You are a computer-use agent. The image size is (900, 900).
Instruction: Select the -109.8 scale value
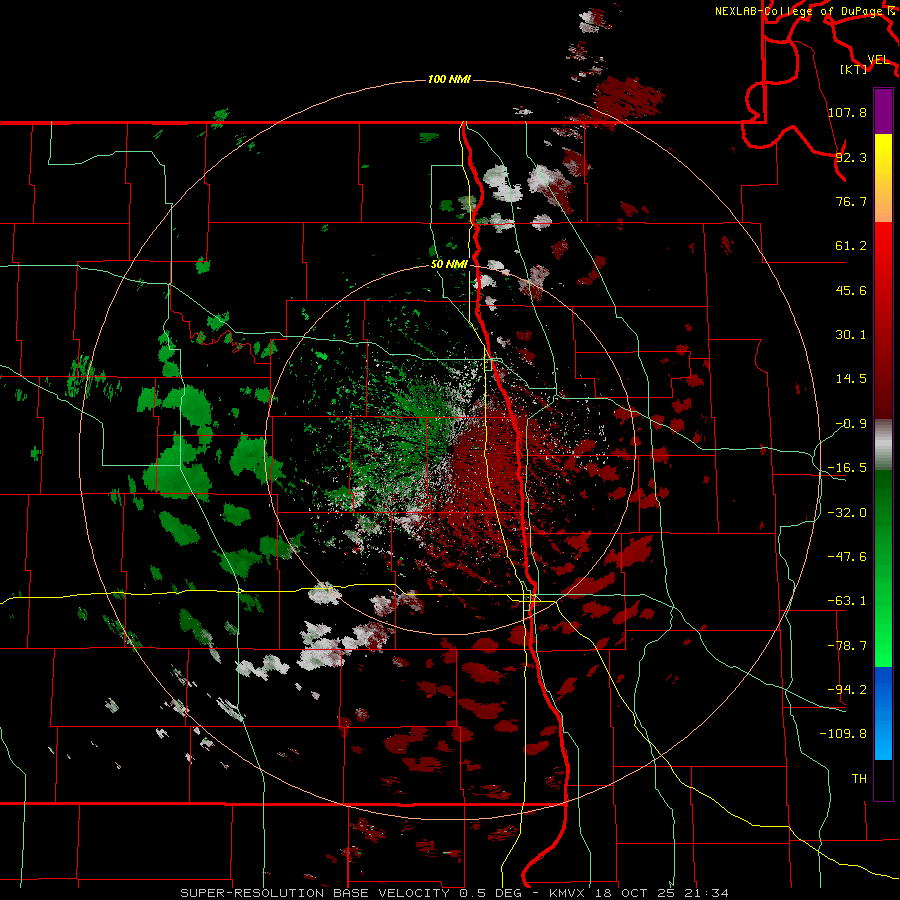click(x=843, y=734)
